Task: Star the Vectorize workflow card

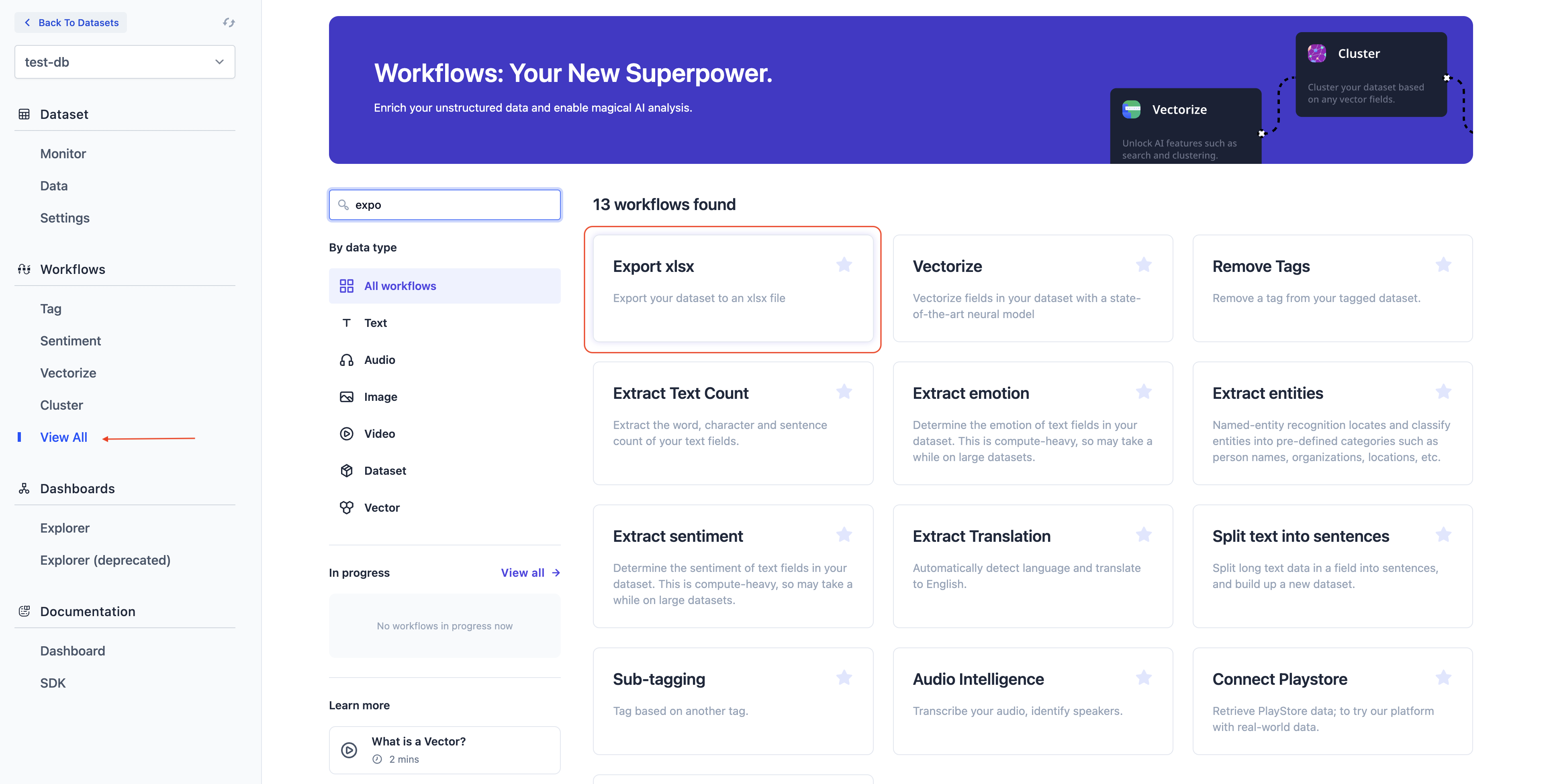Action: tap(1143, 265)
